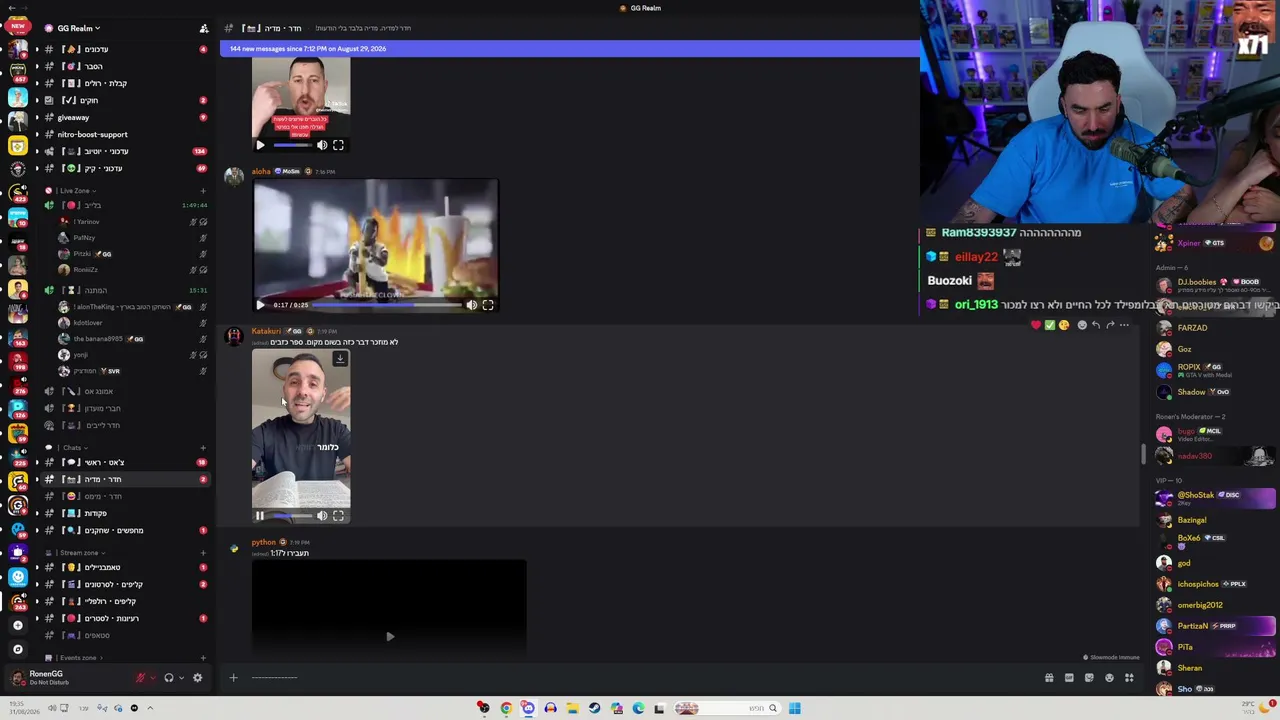Open the apps icon in message bar
The height and width of the screenshot is (720, 1280).
click(x=1129, y=678)
